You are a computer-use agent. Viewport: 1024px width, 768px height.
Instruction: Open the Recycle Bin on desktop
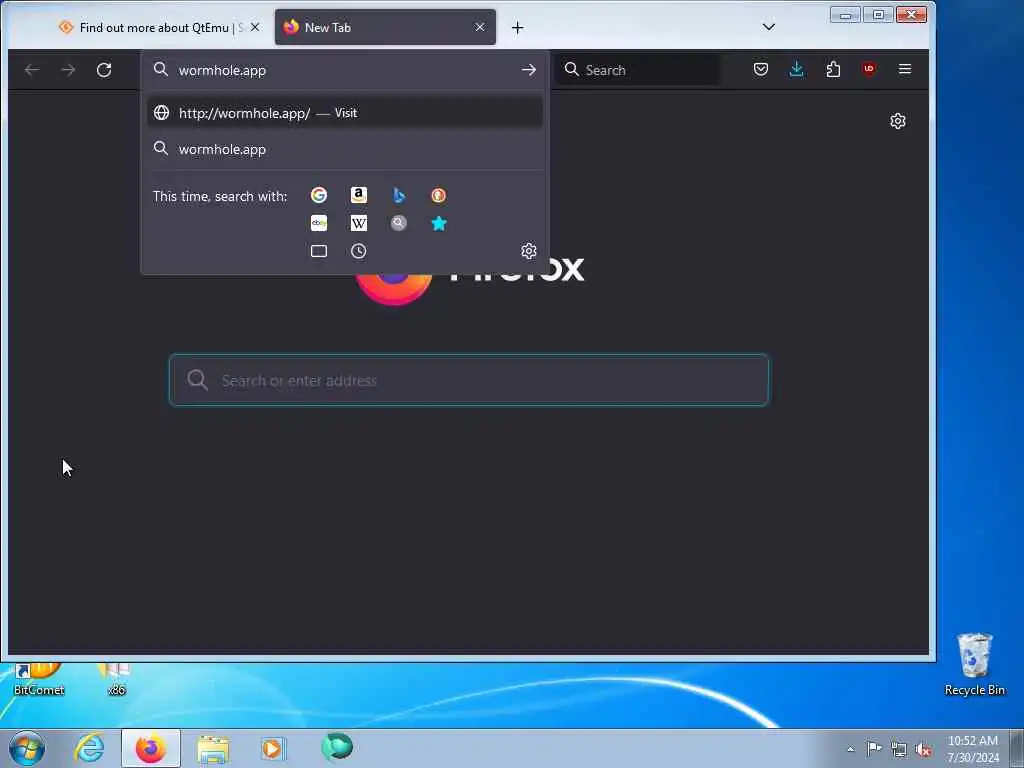point(974,664)
